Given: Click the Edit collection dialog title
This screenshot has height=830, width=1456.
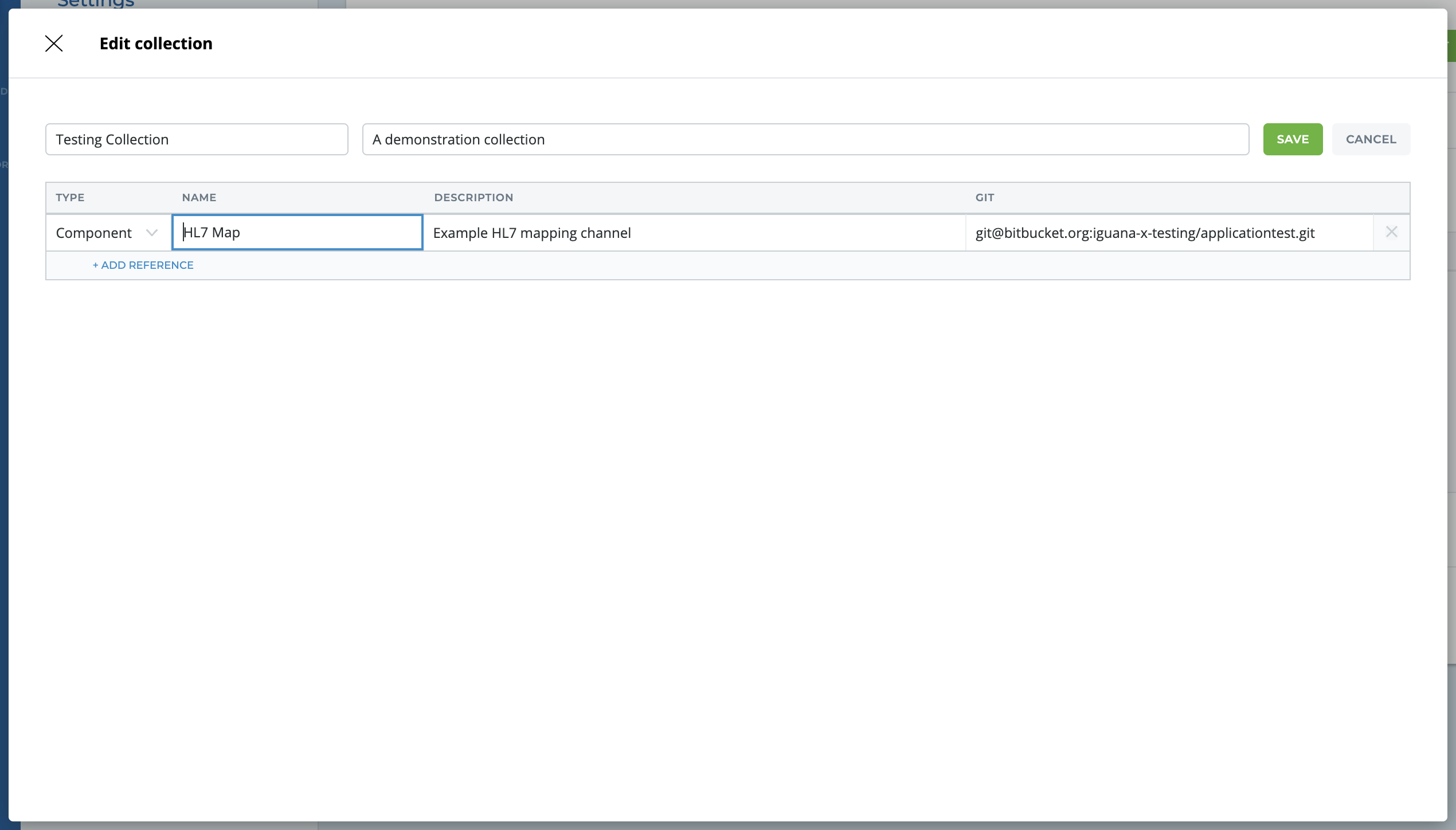Looking at the screenshot, I should (156, 44).
